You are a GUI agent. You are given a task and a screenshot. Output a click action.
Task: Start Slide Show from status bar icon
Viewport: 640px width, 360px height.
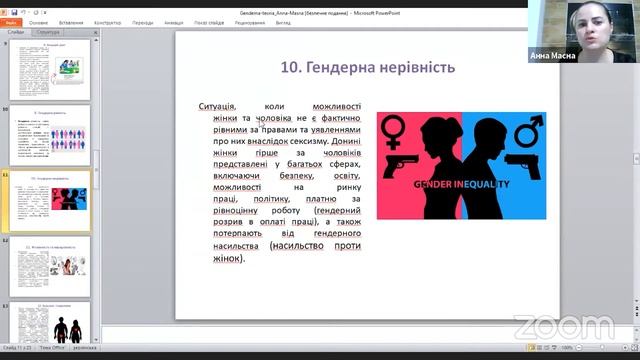pyautogui.click(x=554, y=348)
